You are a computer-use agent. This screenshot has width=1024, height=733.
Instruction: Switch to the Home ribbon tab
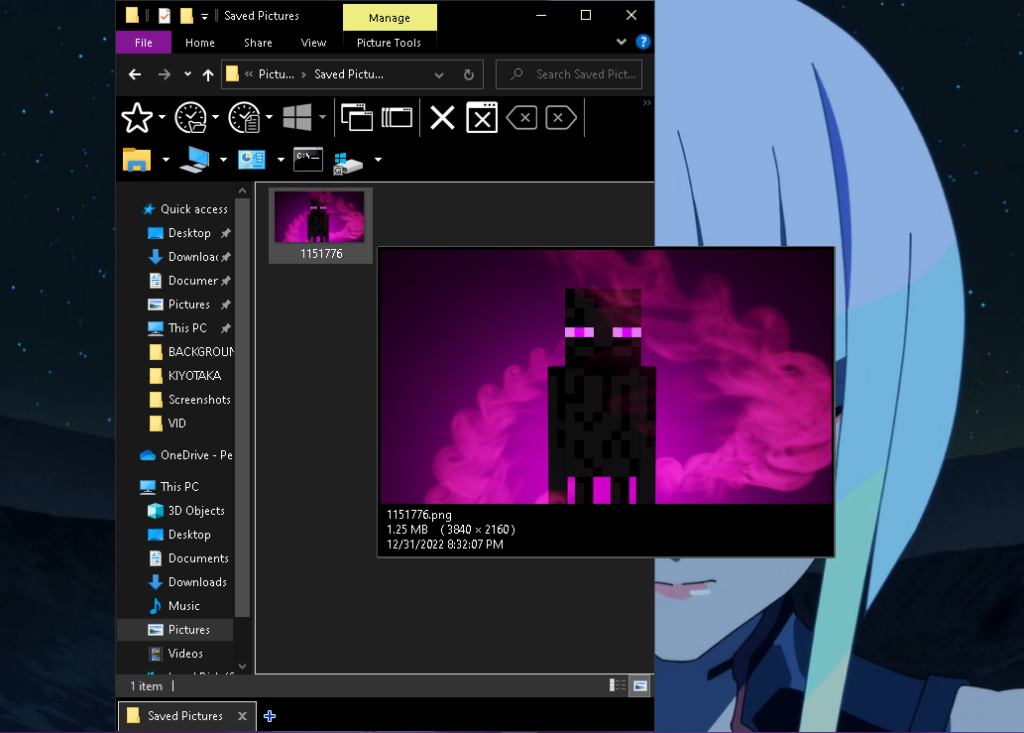point(200,42)
